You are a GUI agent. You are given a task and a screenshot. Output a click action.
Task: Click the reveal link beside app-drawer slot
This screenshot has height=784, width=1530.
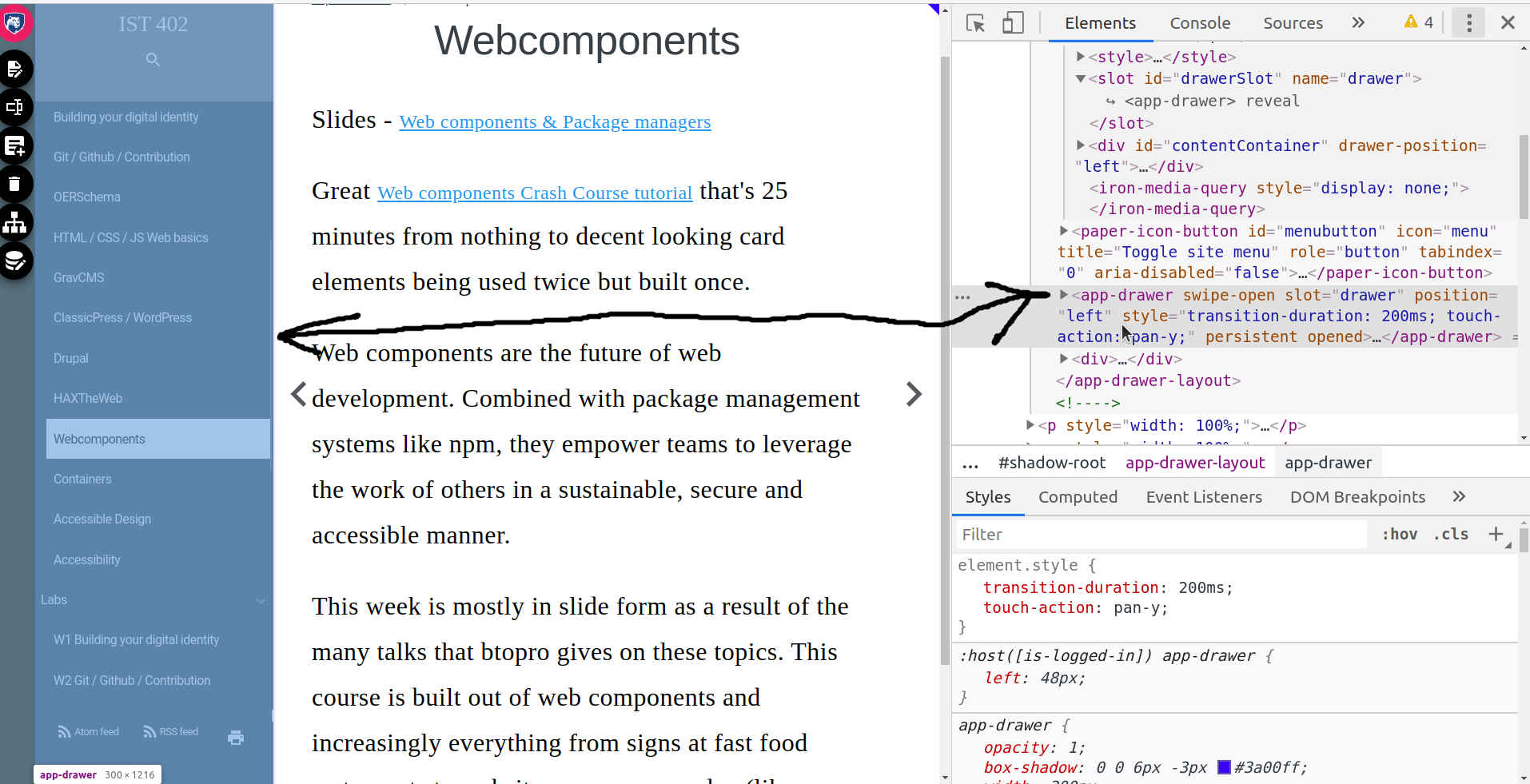(1273, 101)
